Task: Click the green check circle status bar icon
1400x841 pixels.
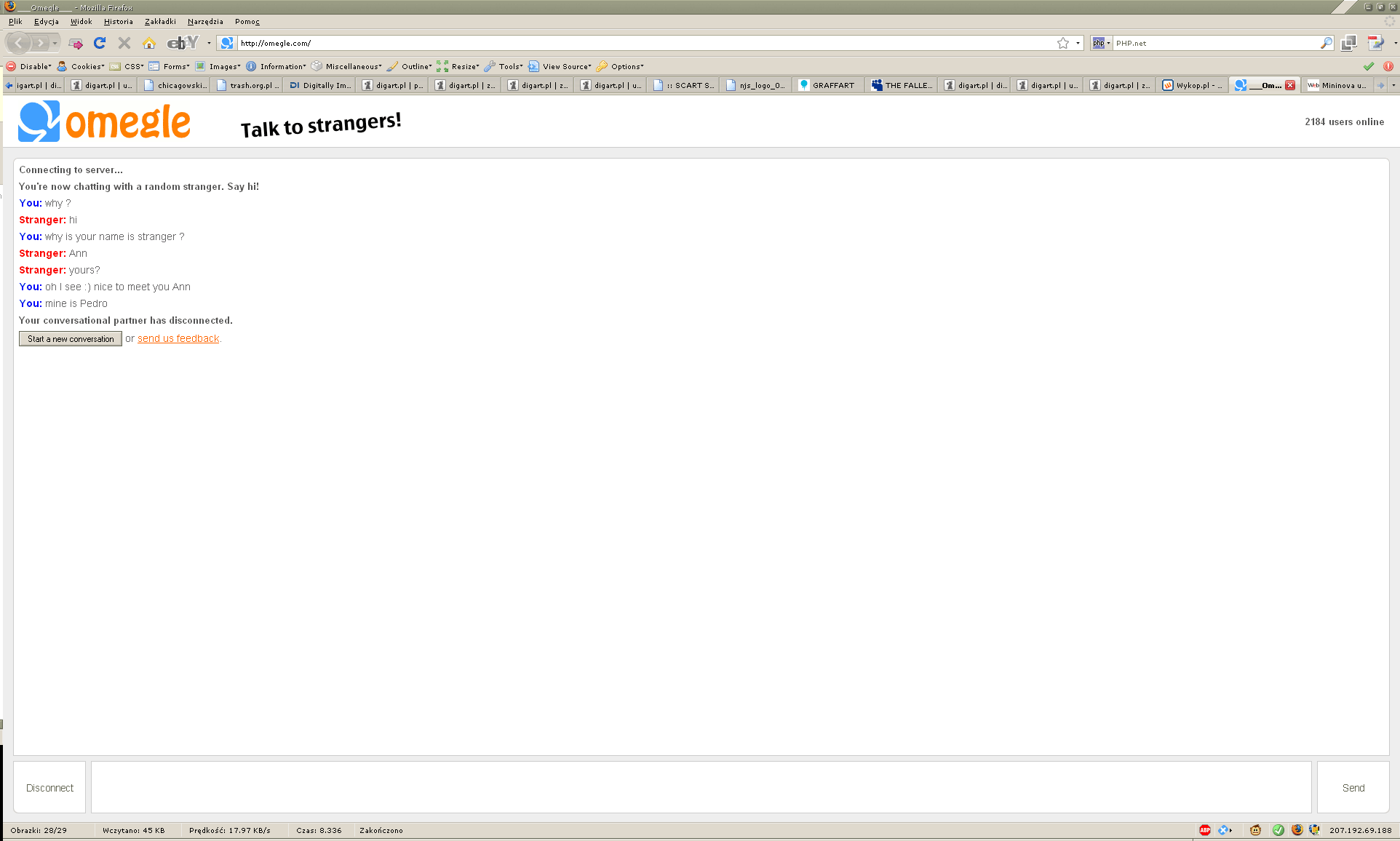Action: (1278, 830)
